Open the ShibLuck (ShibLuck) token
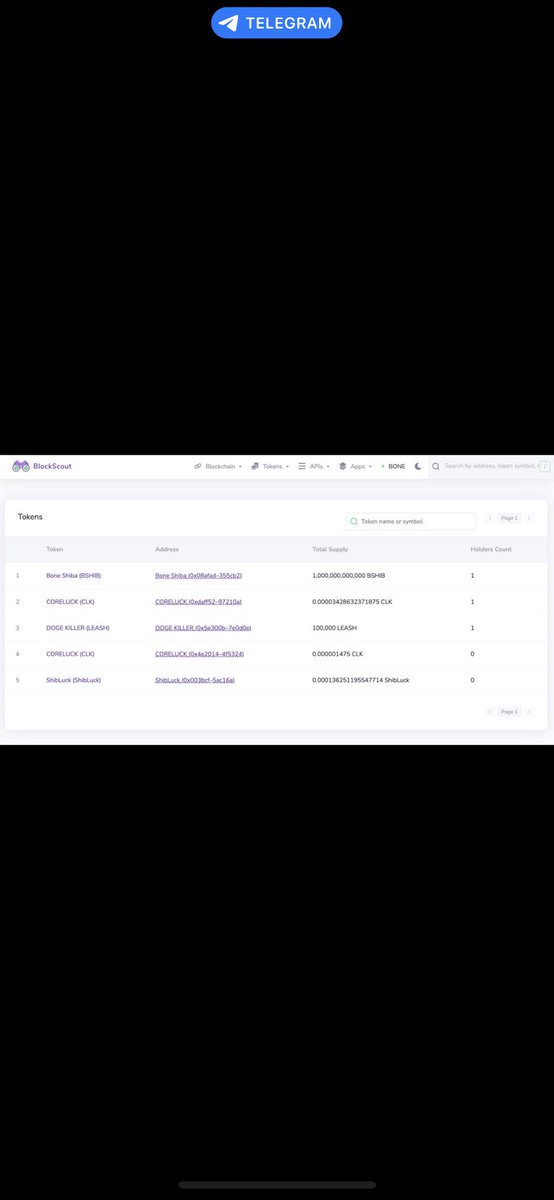The width and height of the screenshot is (554, 1200). coord(73,680)
